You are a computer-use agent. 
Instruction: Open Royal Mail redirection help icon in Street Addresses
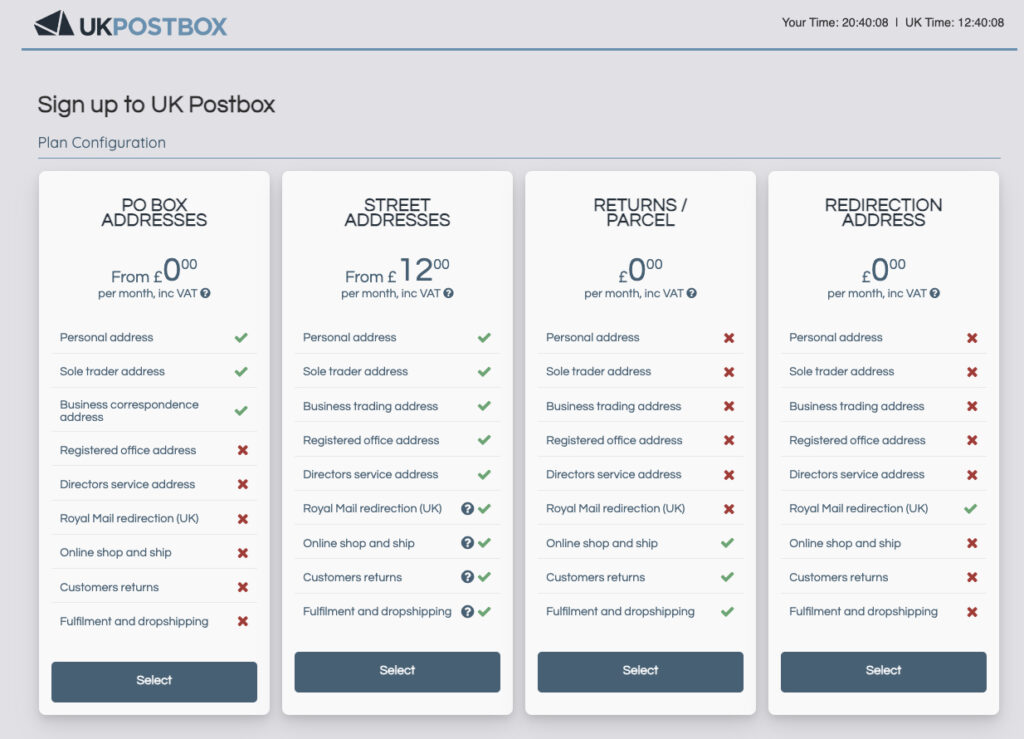(x=467, y=509)
